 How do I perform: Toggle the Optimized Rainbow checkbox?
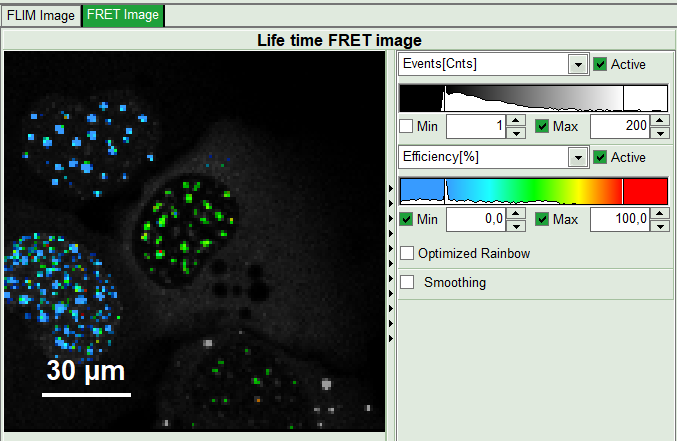(407, 253)
